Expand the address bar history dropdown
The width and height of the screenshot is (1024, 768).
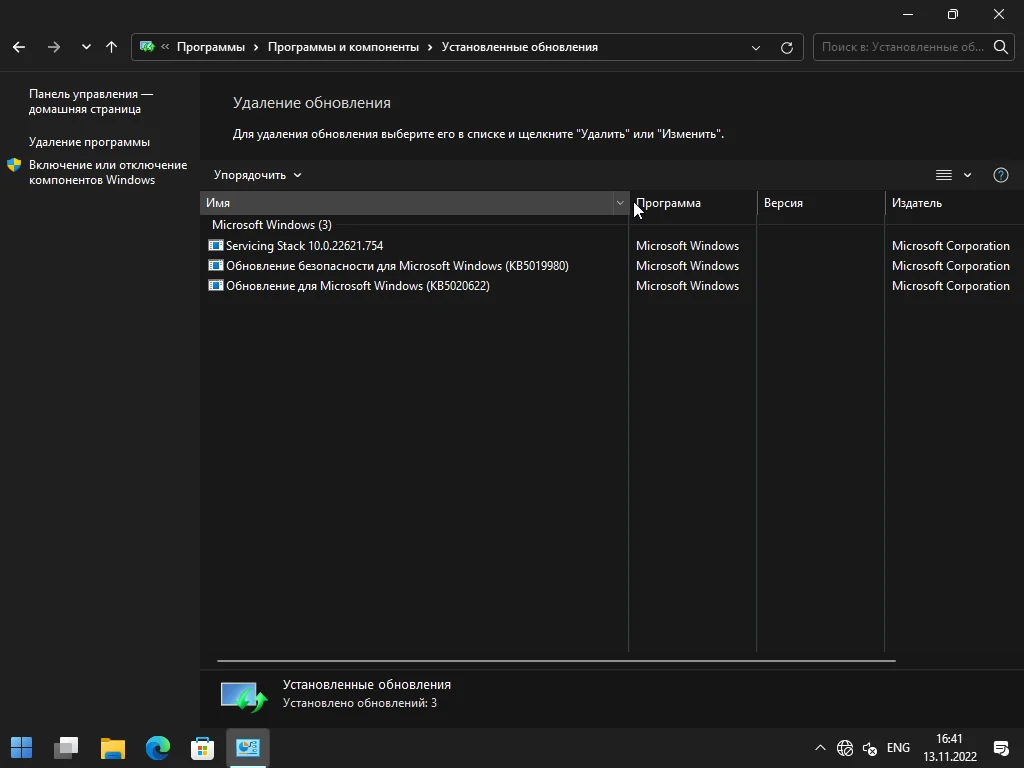coord(756,47)
